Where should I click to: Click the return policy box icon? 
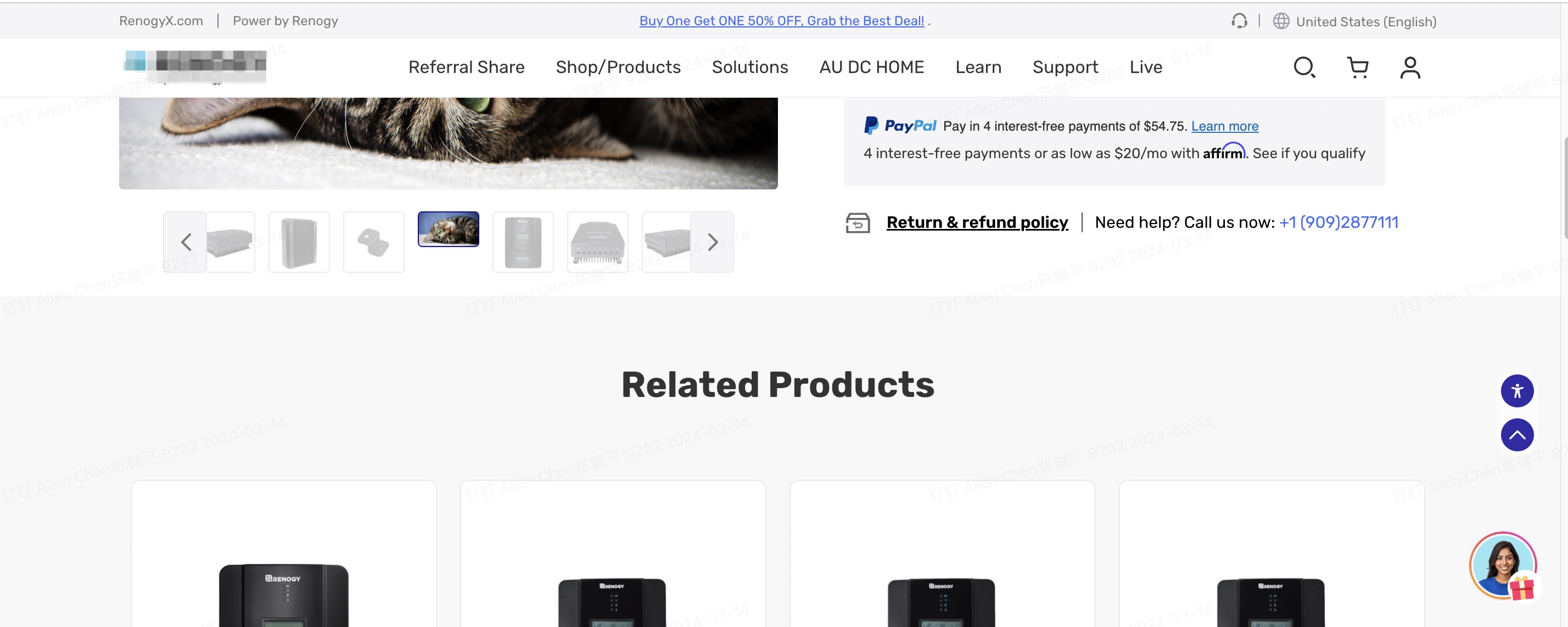coord(858,223)
